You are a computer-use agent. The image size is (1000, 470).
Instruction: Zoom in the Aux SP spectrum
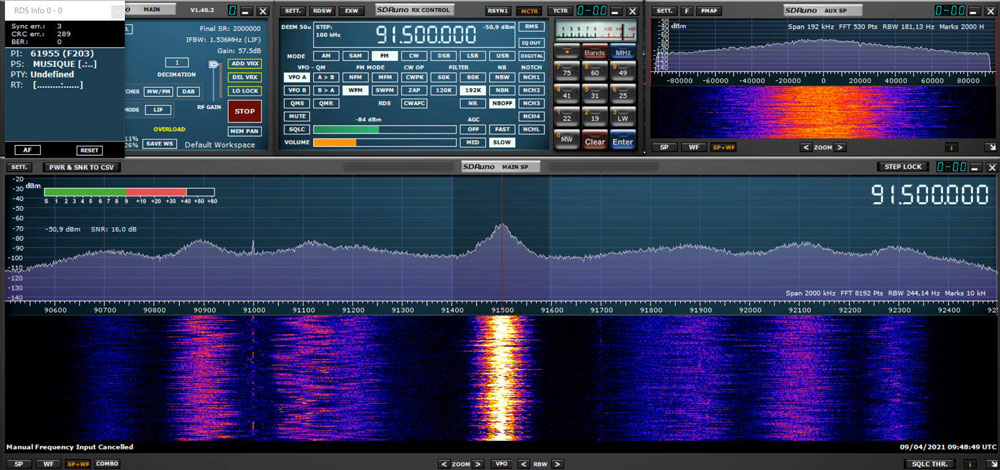[841, 147]
